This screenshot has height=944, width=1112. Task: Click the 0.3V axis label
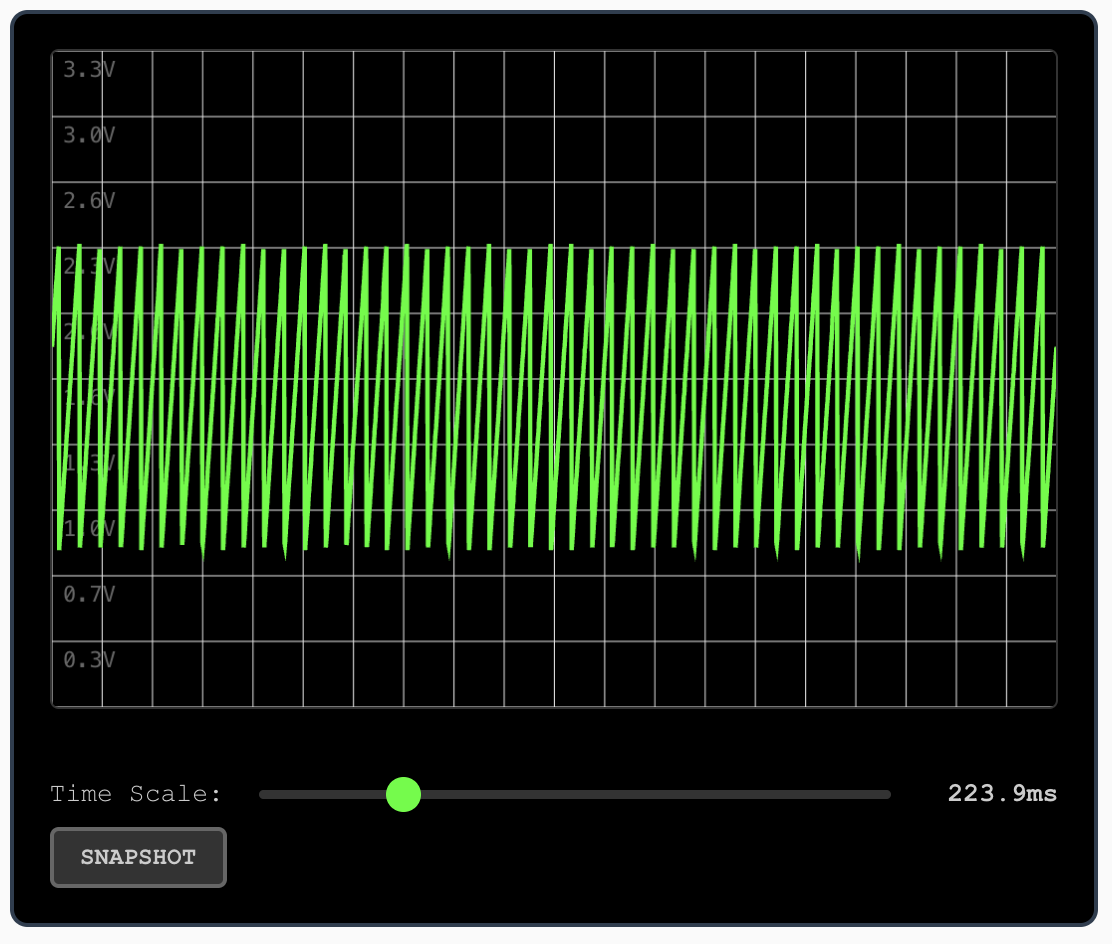89,660
